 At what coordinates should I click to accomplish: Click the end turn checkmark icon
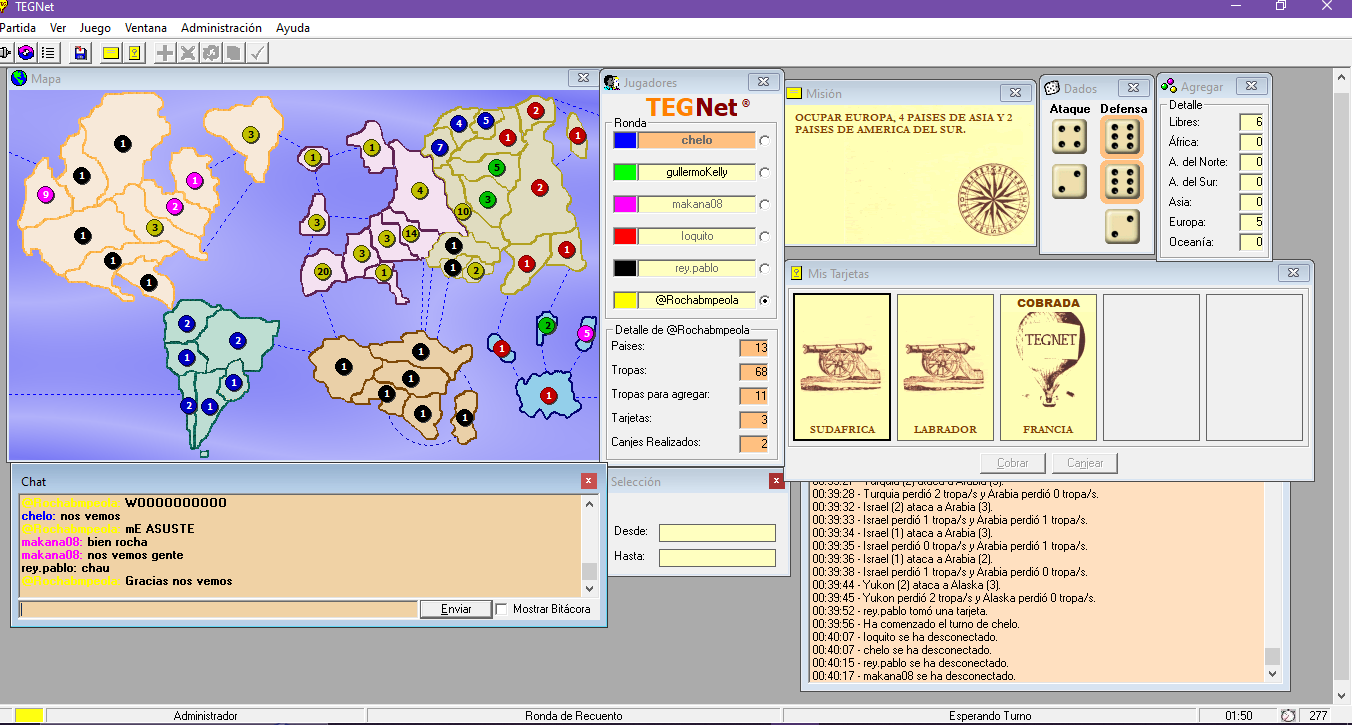click(x=257, y=52)
